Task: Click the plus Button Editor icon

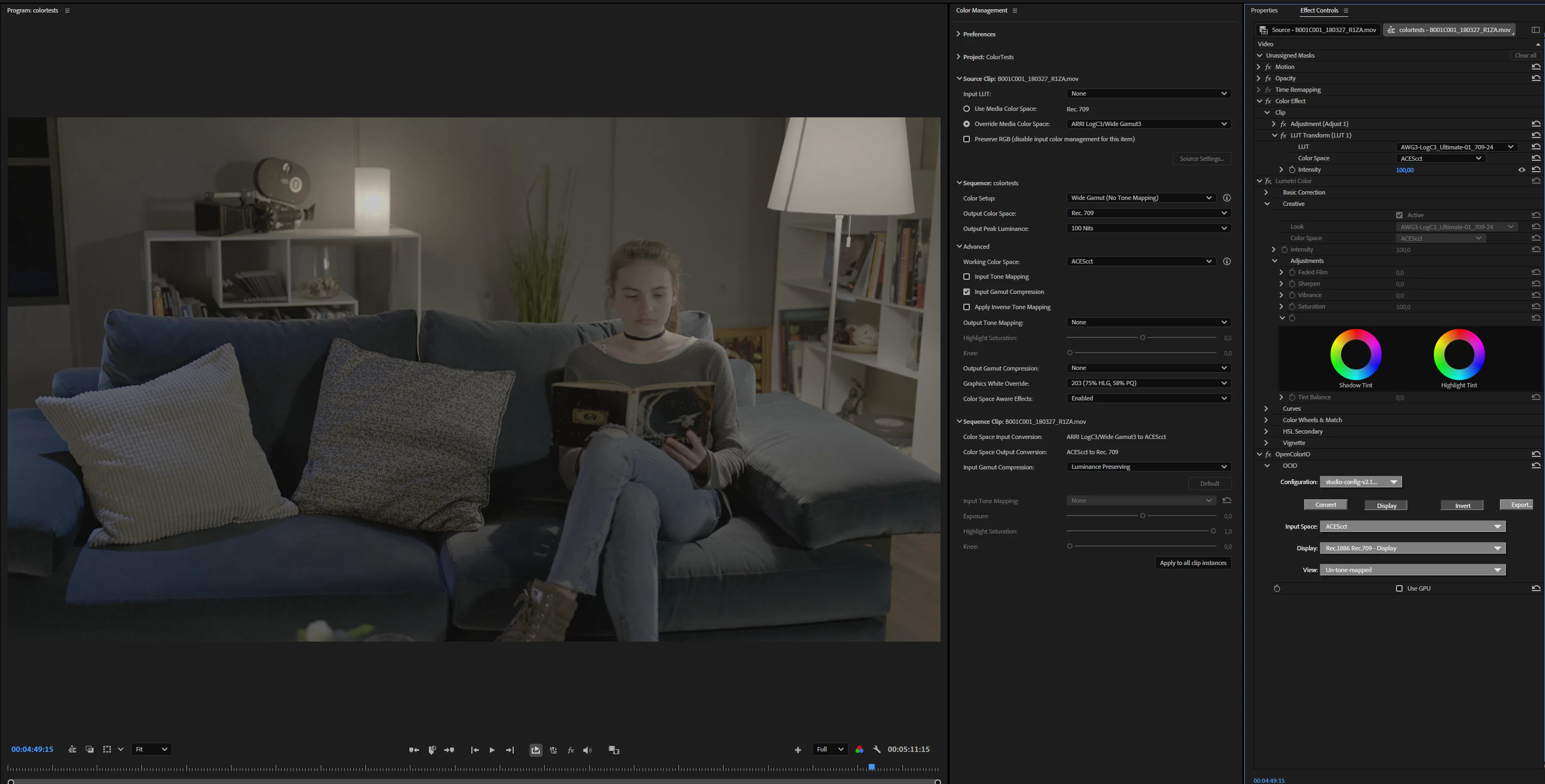Action: click(798, 750)
